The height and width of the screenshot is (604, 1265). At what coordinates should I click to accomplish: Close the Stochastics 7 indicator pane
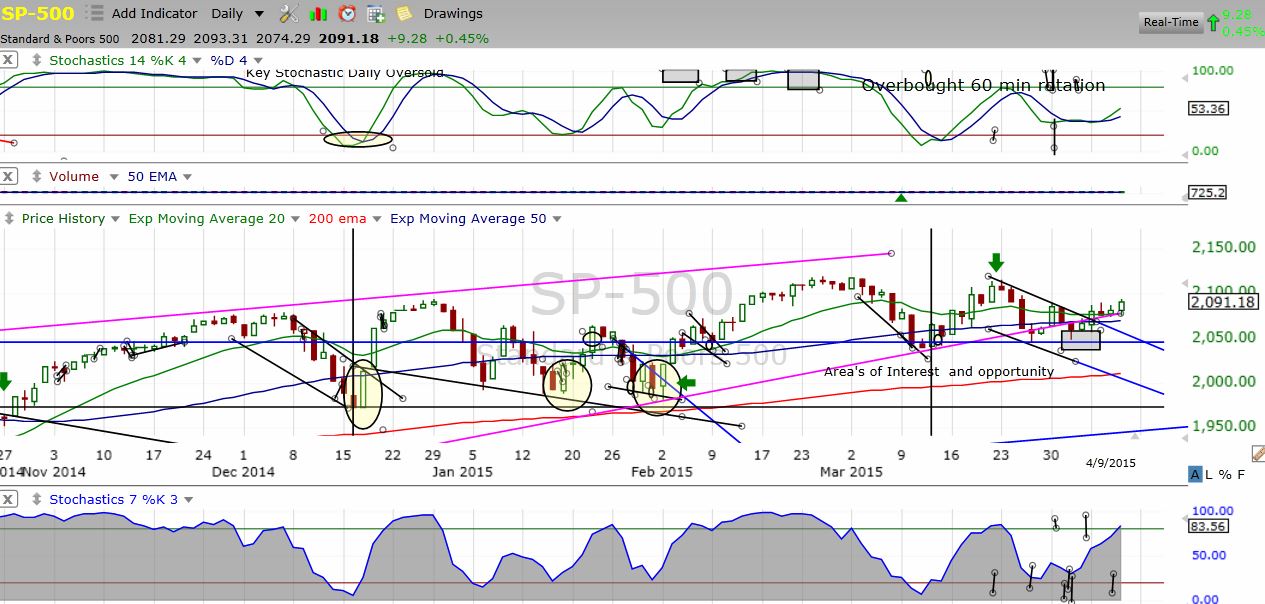pyautogui.click(x=8, y=498)
